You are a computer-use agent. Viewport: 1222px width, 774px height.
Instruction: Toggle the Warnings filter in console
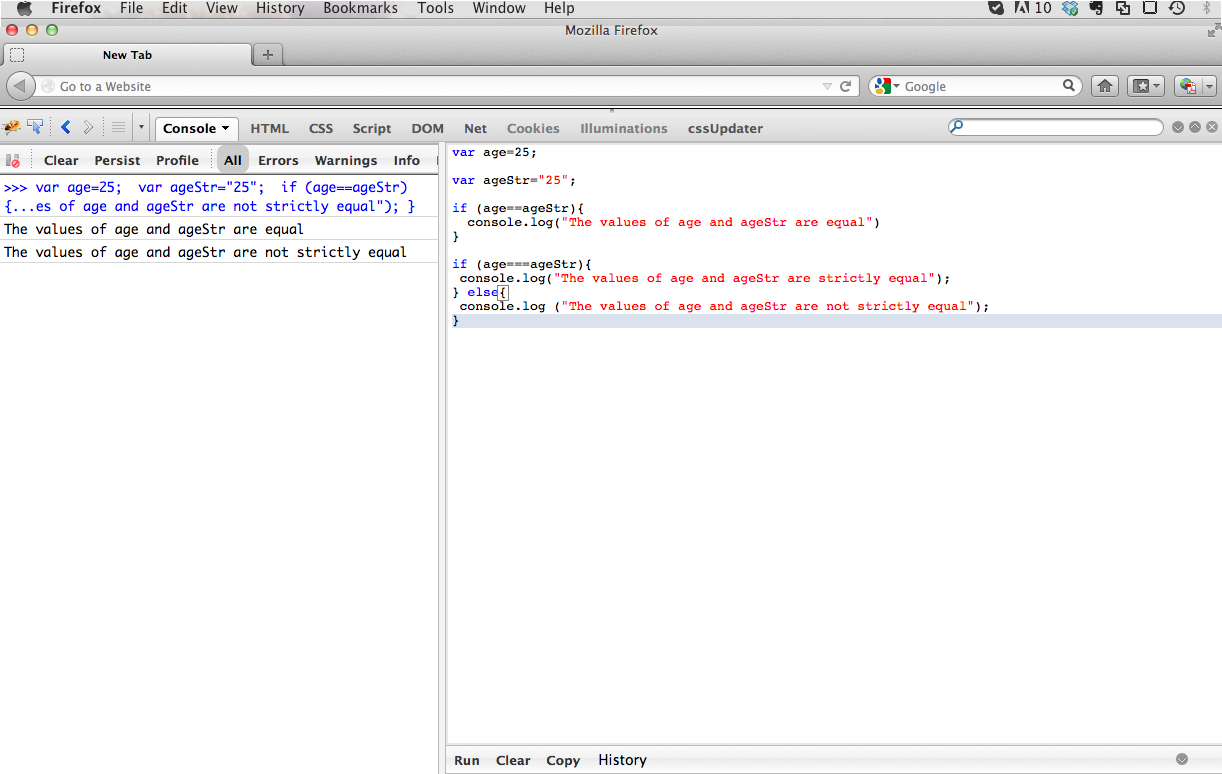346,160
